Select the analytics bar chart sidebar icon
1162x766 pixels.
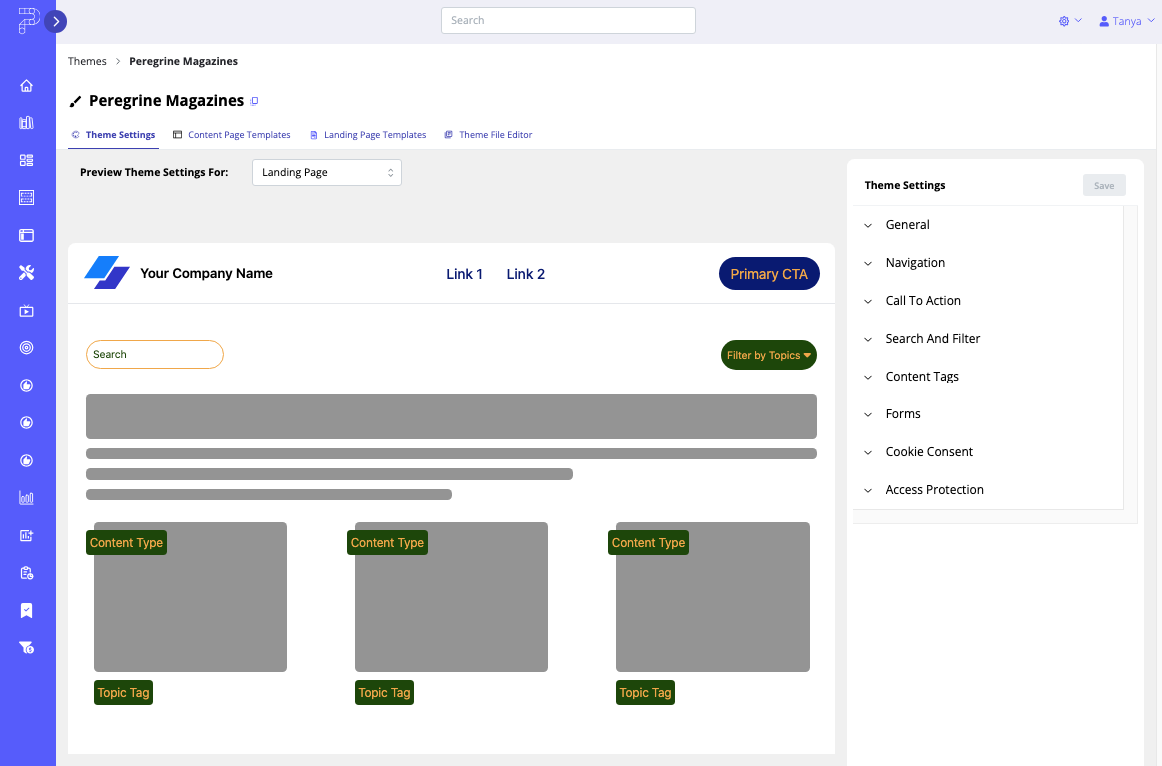pyautogui.click(x=26, y=497)
